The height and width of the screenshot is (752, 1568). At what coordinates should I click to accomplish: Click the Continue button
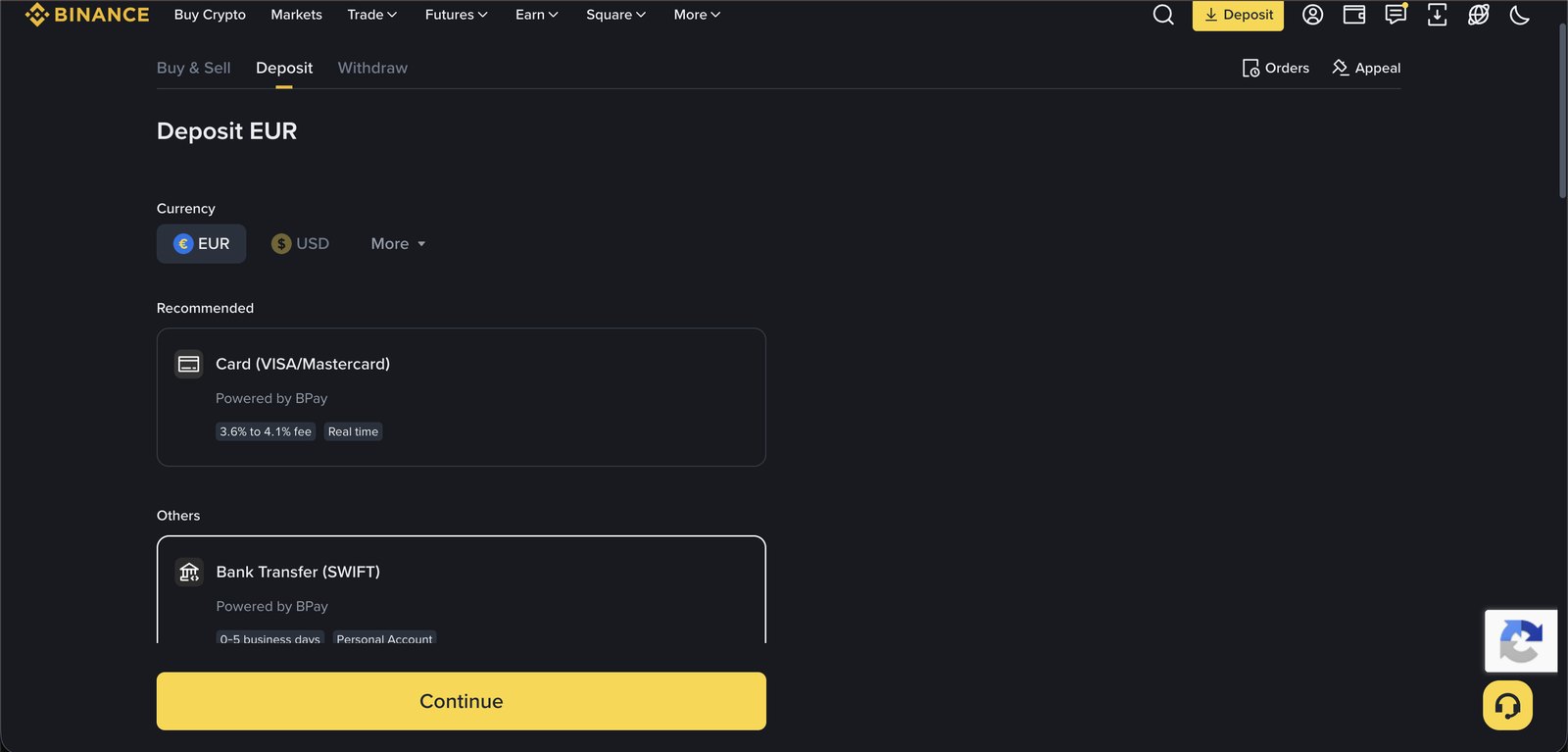(462, 701)
